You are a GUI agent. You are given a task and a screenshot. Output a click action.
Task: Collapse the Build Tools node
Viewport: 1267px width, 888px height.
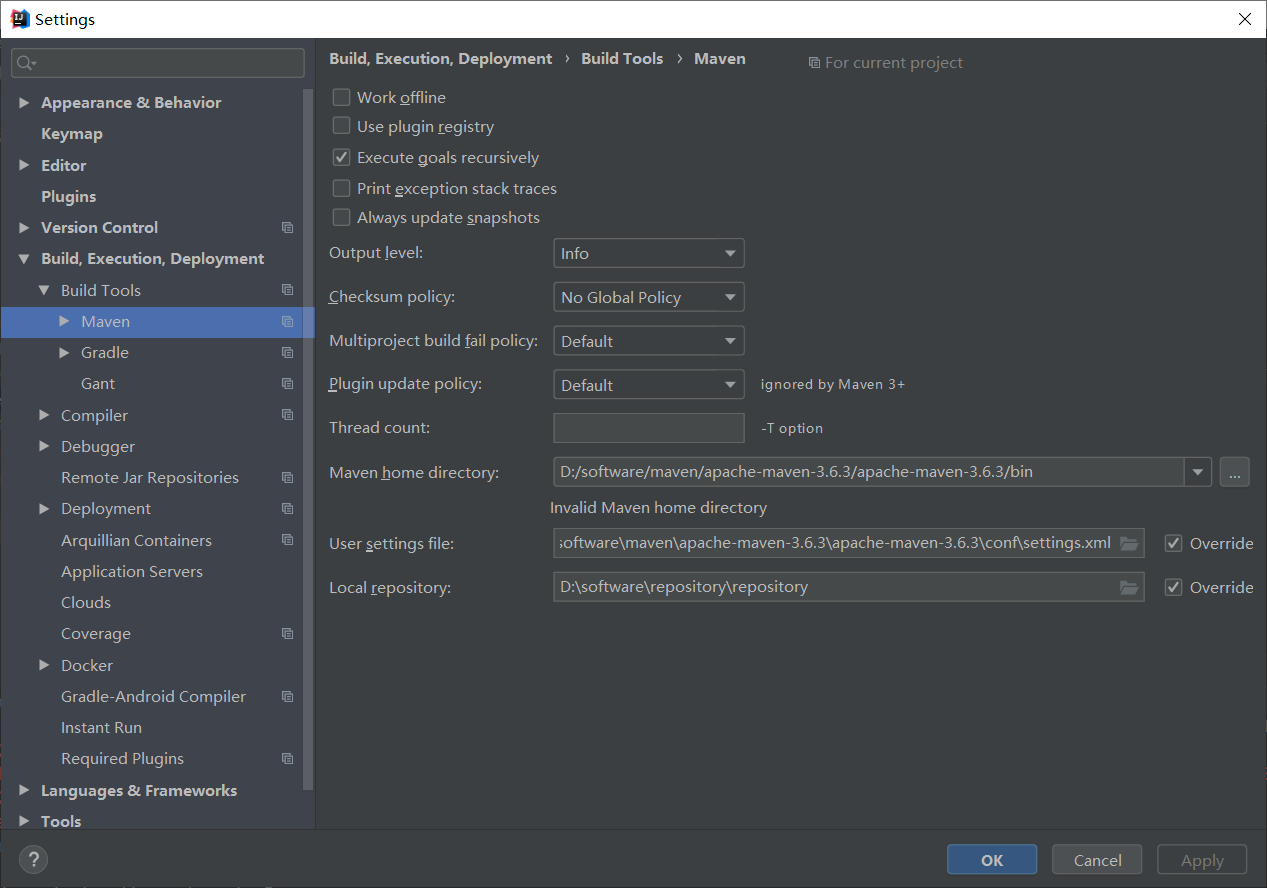44,290
